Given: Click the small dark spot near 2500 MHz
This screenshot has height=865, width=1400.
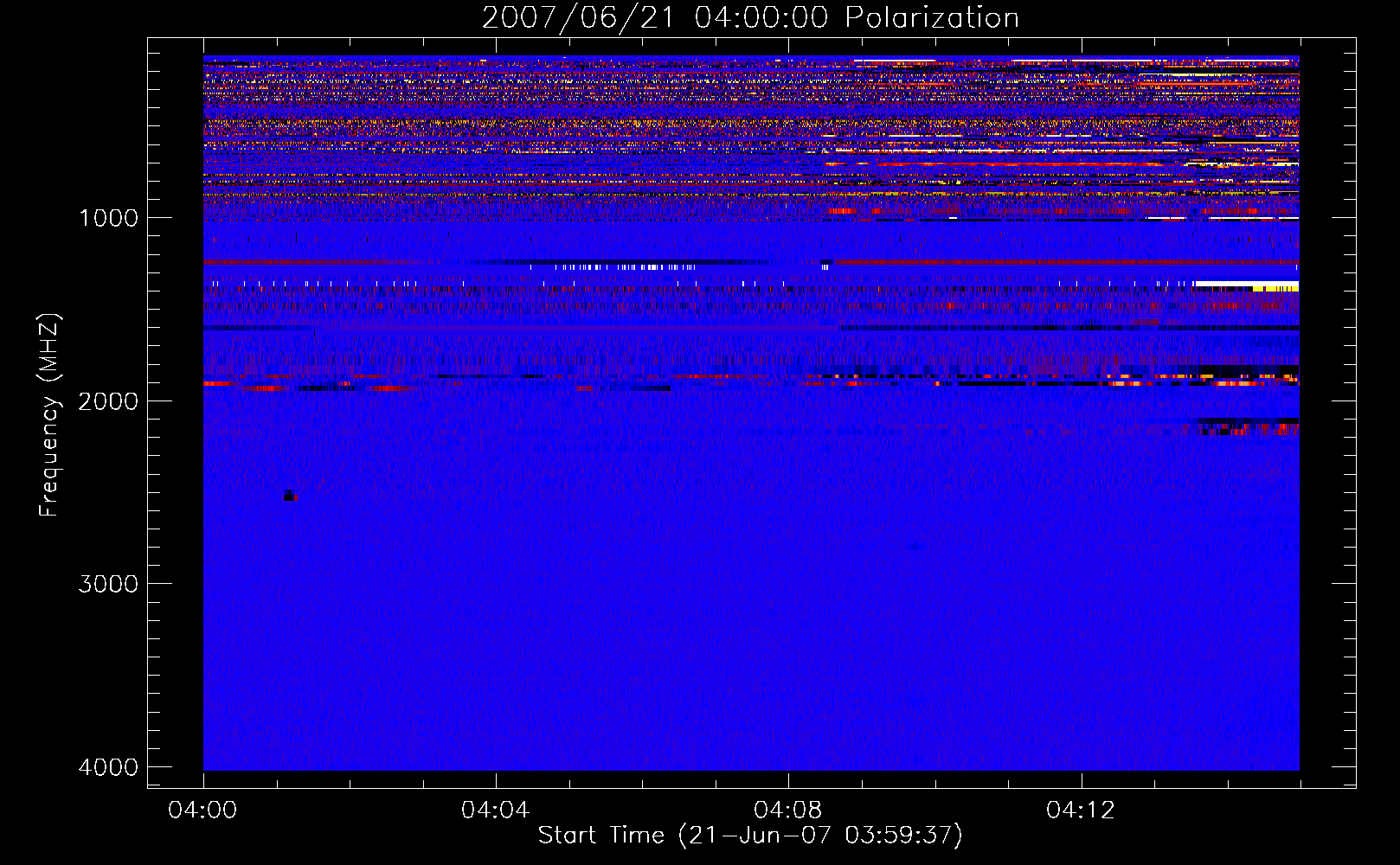Looking at the screenshot, I should [x=289, y=496].
